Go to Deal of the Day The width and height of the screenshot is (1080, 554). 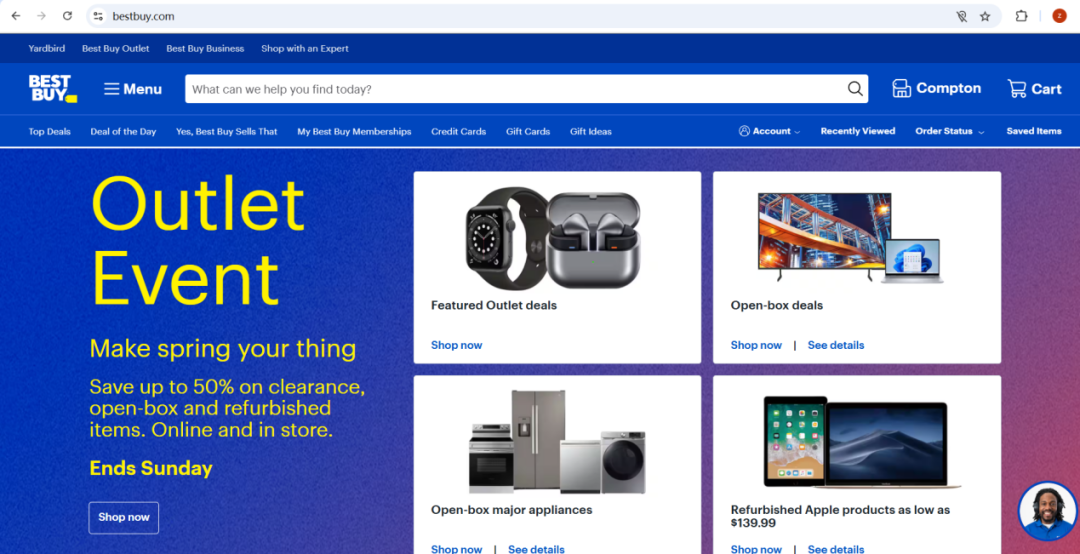tap(123, 132)
